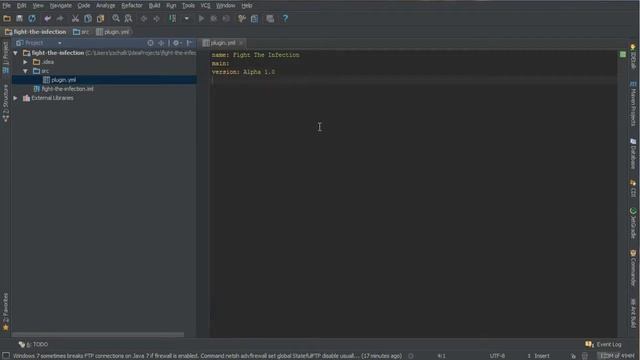640x360 pixels.
Task: Collapse the src folder
Action: point(26,71)
